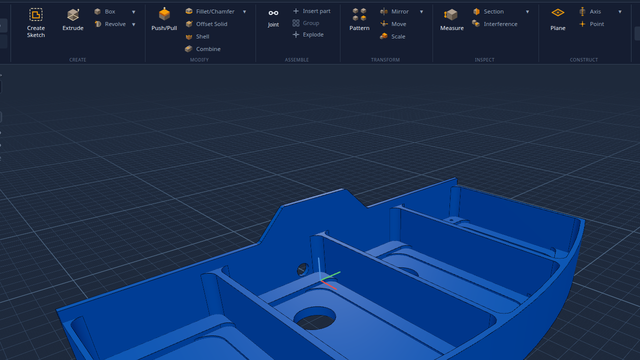Image resolution: width=640 pixels, height=360 pixels.
Task: Click the Explode icon
Action: tap(296, 35)
